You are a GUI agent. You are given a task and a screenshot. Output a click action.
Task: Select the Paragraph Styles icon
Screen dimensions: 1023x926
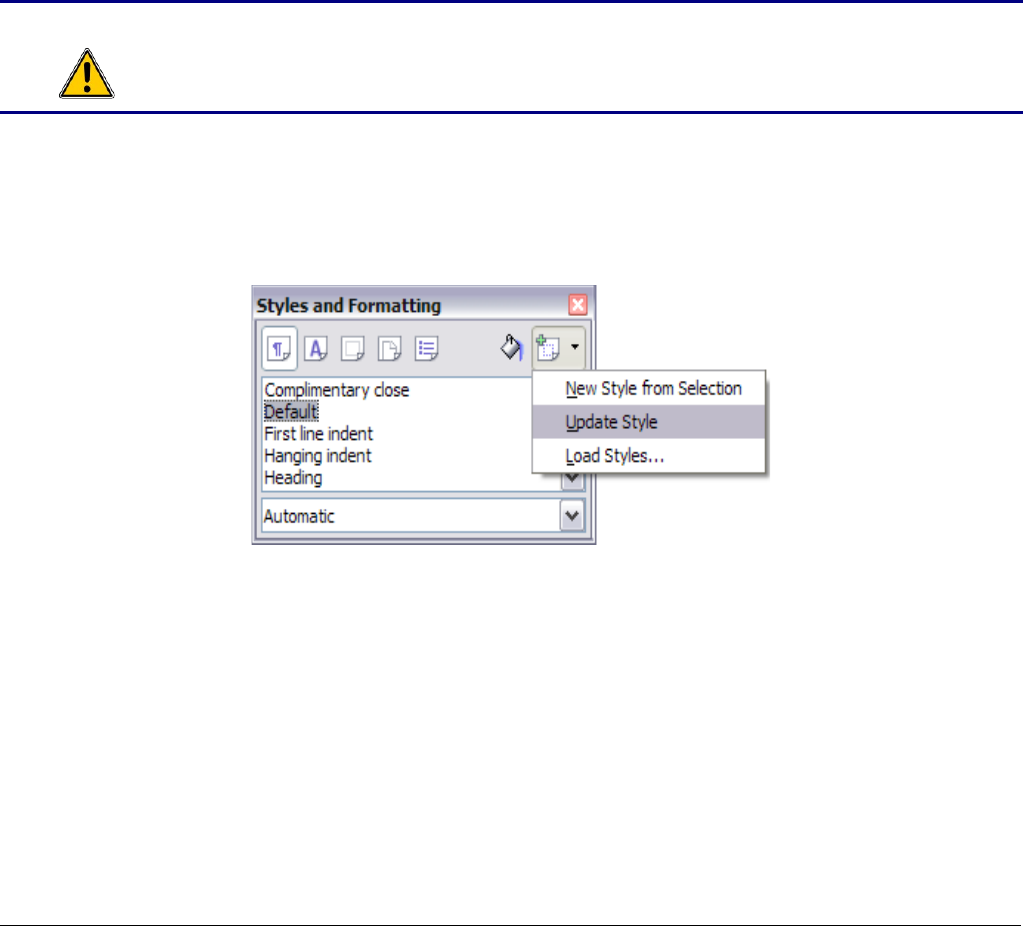[279, 348]
